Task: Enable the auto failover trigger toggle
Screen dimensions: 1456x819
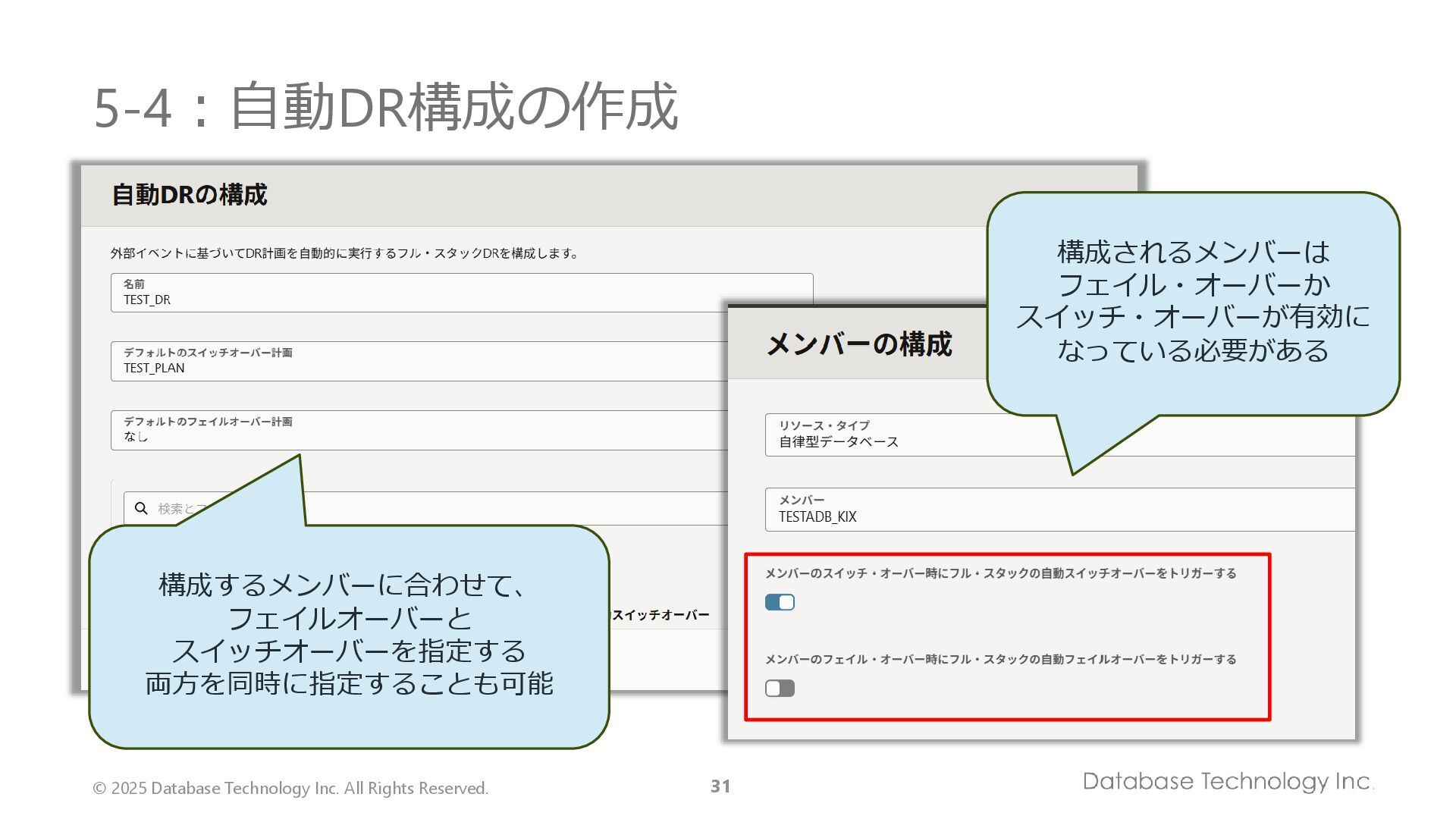Action: click(x=780, y=688)
